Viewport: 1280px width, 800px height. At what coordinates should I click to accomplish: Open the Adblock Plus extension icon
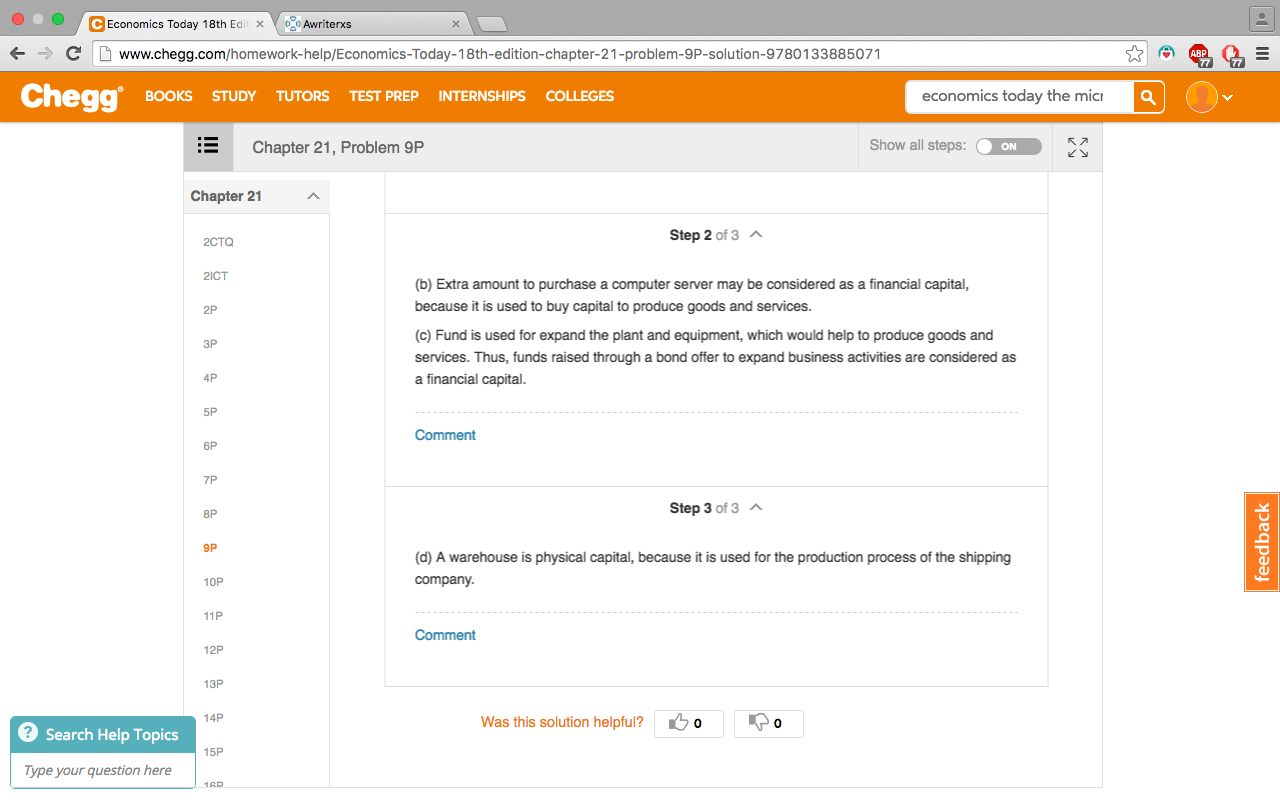point(1198,54)
